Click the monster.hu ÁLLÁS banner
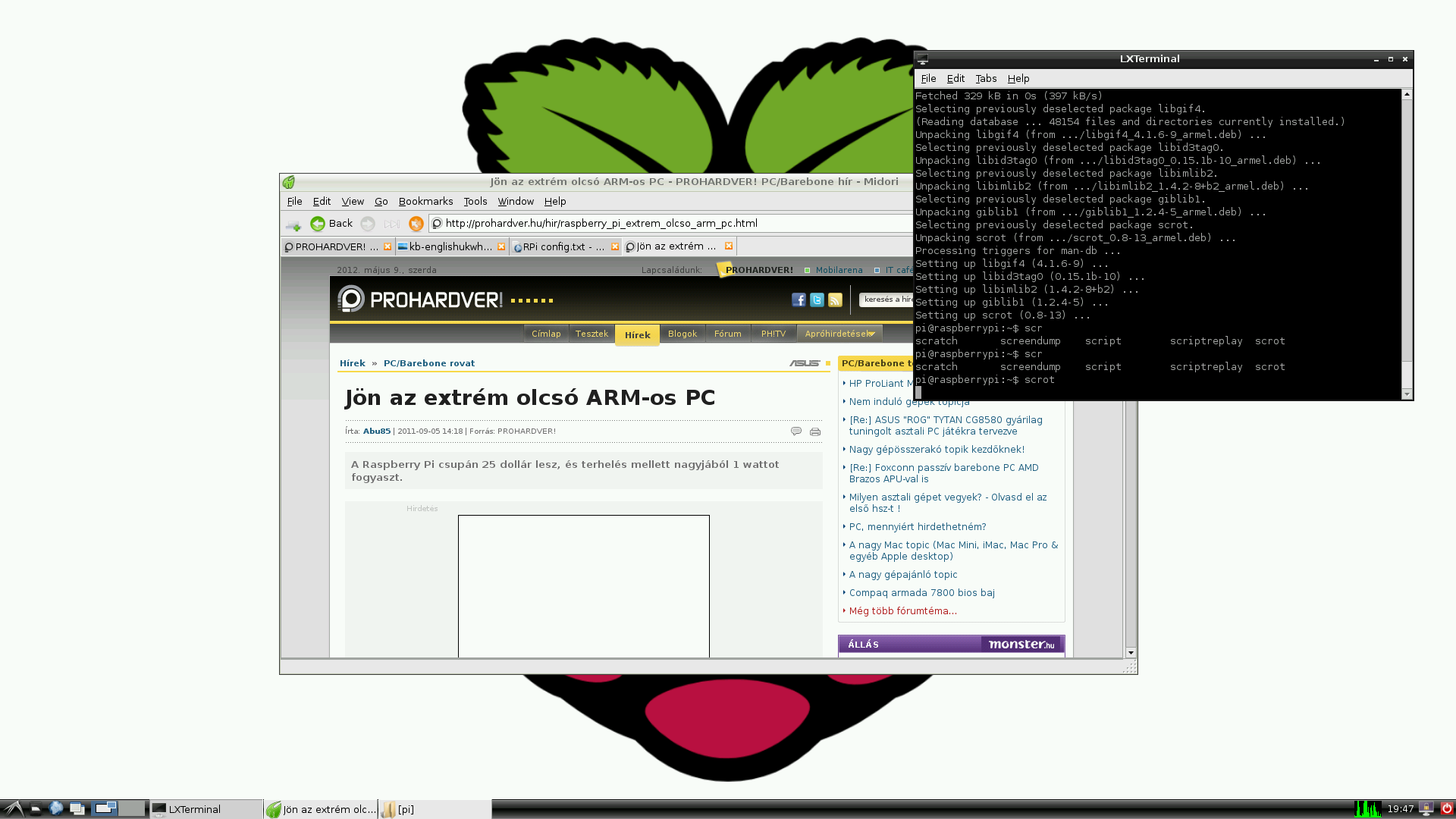This screenshot has width=1456, height=819. 951,645
